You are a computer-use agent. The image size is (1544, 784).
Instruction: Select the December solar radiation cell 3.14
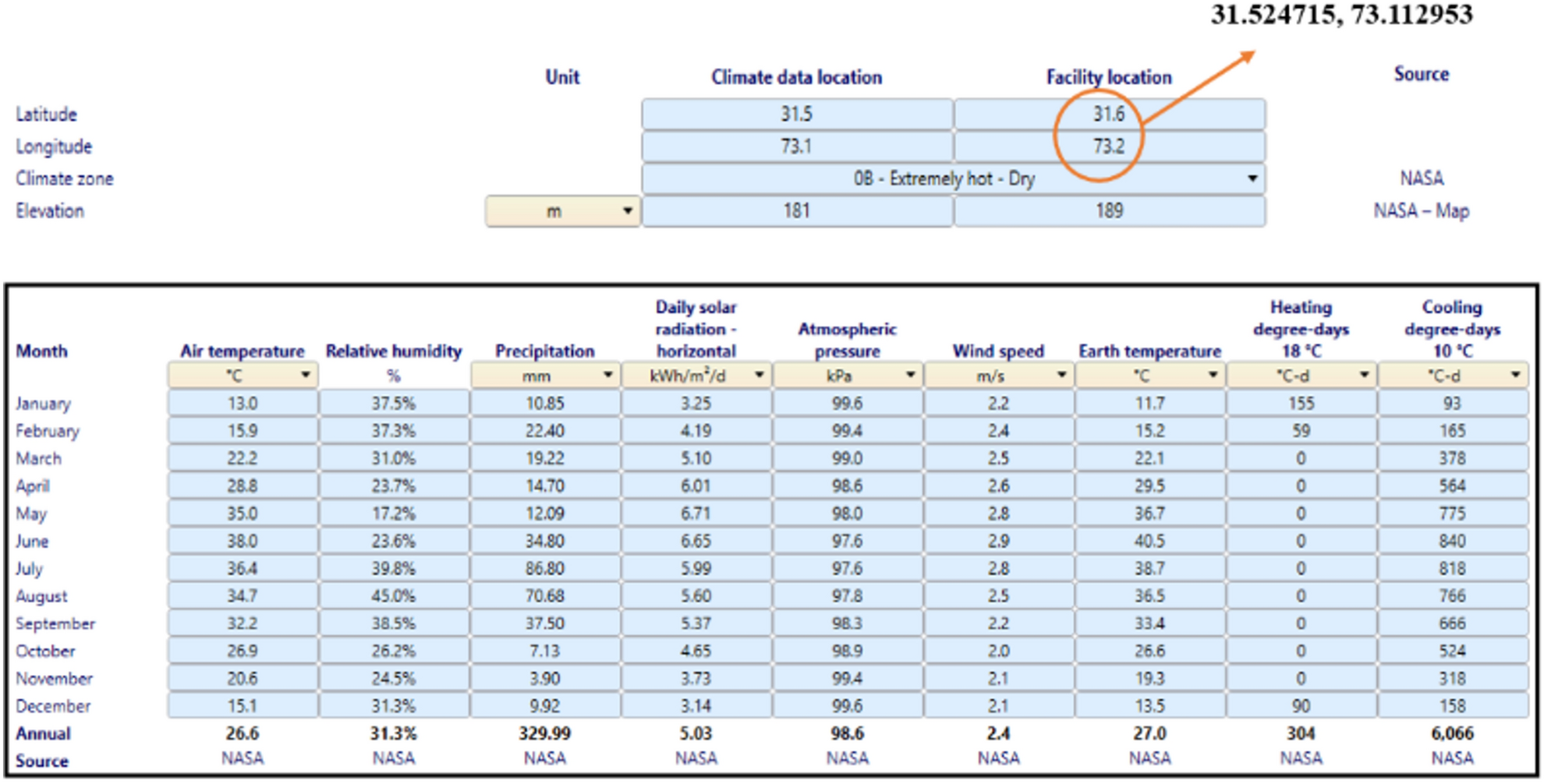696,706
